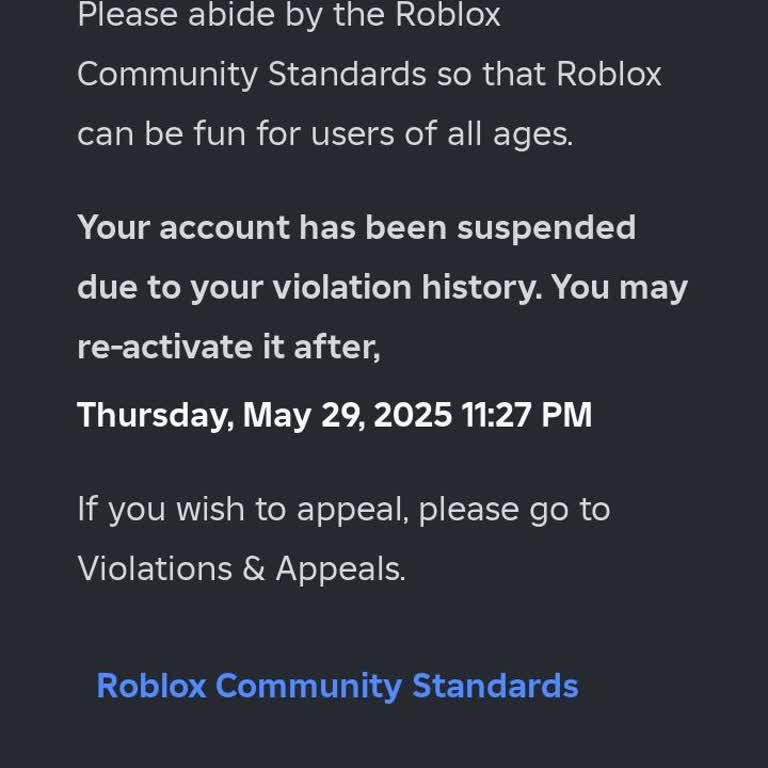
Task: Click the '11:27 PM' reactivation time
Action: [527, 414]
